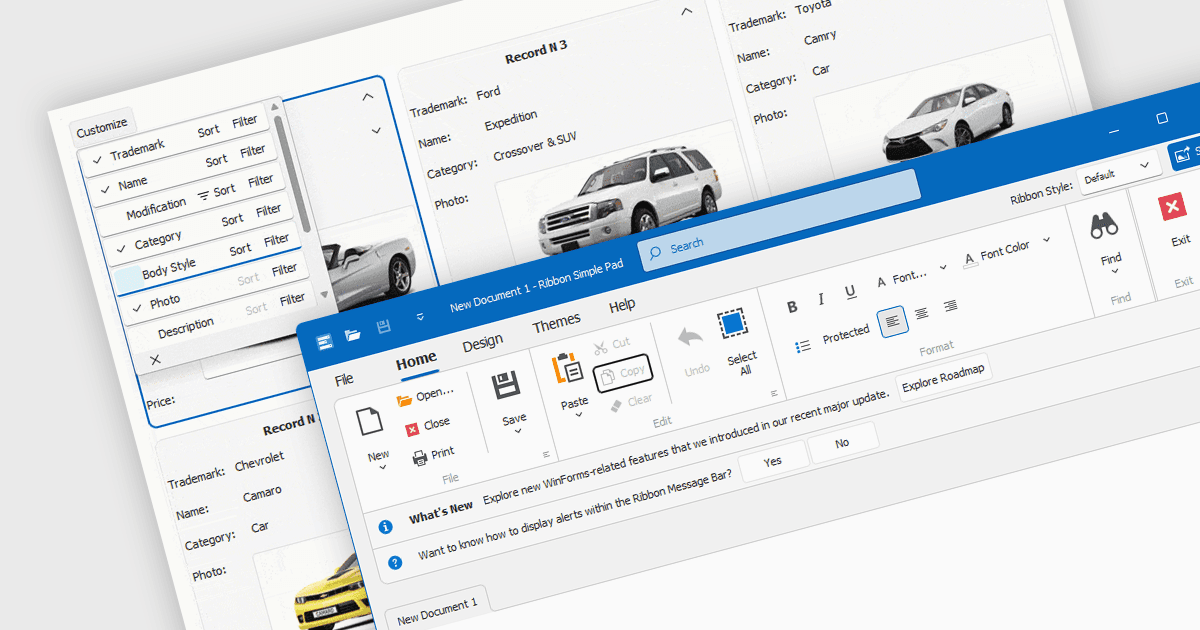Screen dimensions: 1200x630
Task: Select the align left icon
Action: (x=893, y=321)
